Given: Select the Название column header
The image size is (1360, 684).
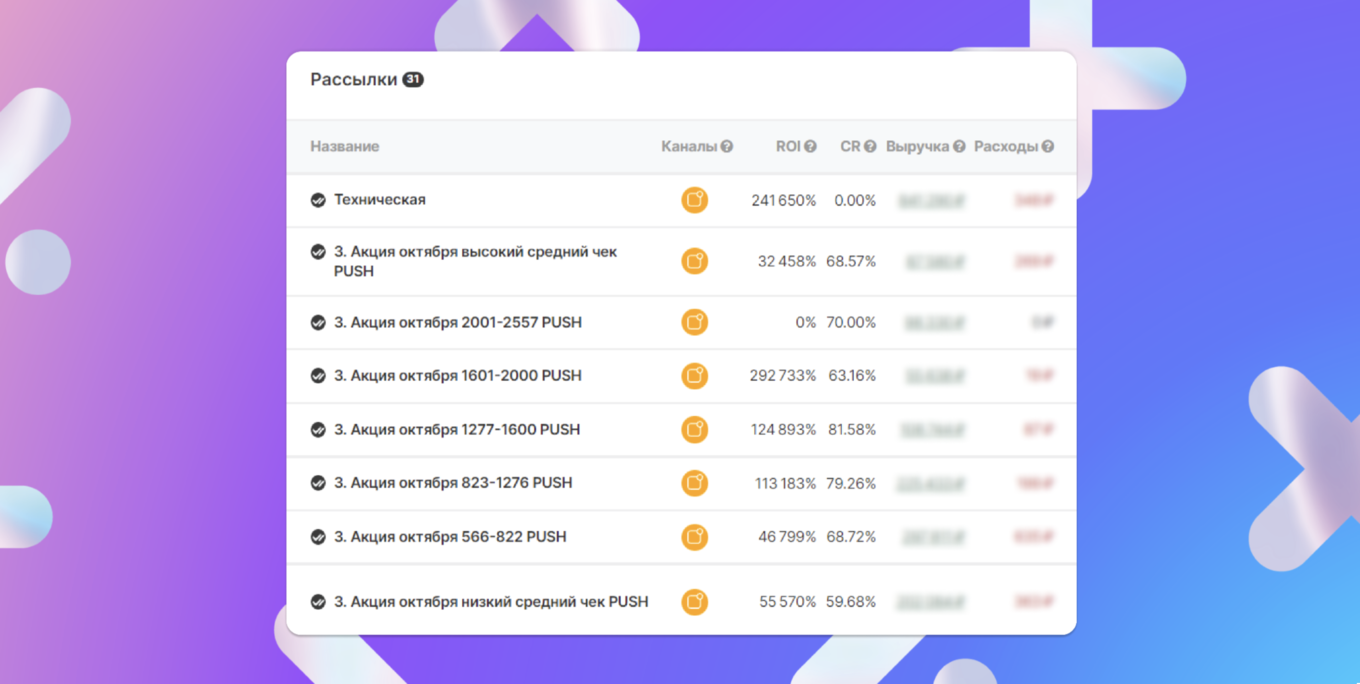Looking at the screenshot, I should click(x=344, y=146).
